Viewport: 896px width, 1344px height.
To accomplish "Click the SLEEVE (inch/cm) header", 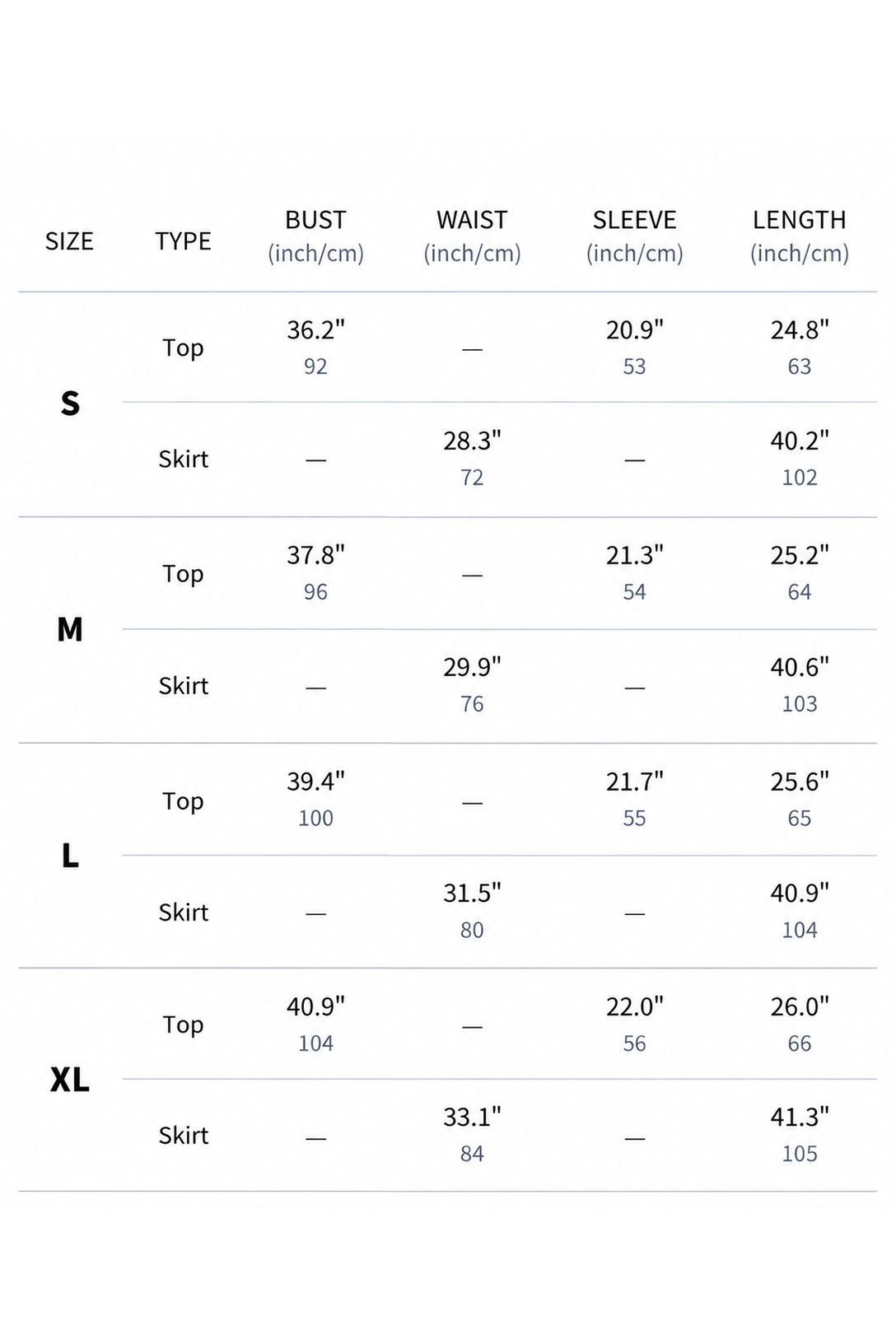I will [x=634, y=236].
